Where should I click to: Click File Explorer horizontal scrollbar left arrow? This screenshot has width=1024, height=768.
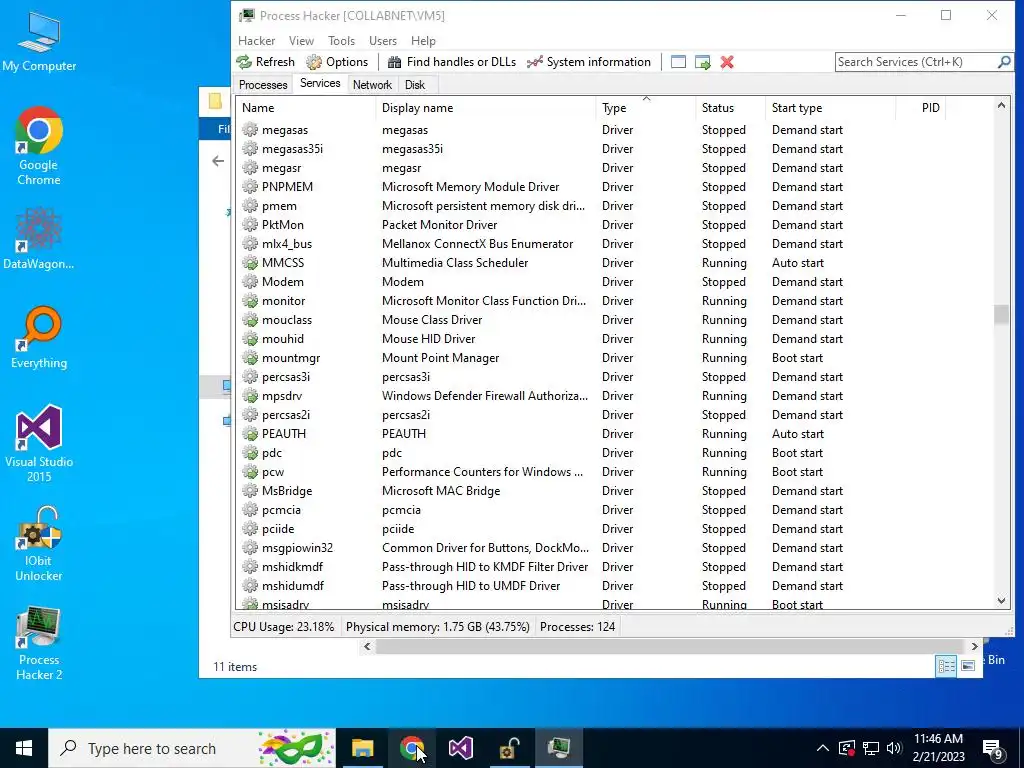pos(367,647)
